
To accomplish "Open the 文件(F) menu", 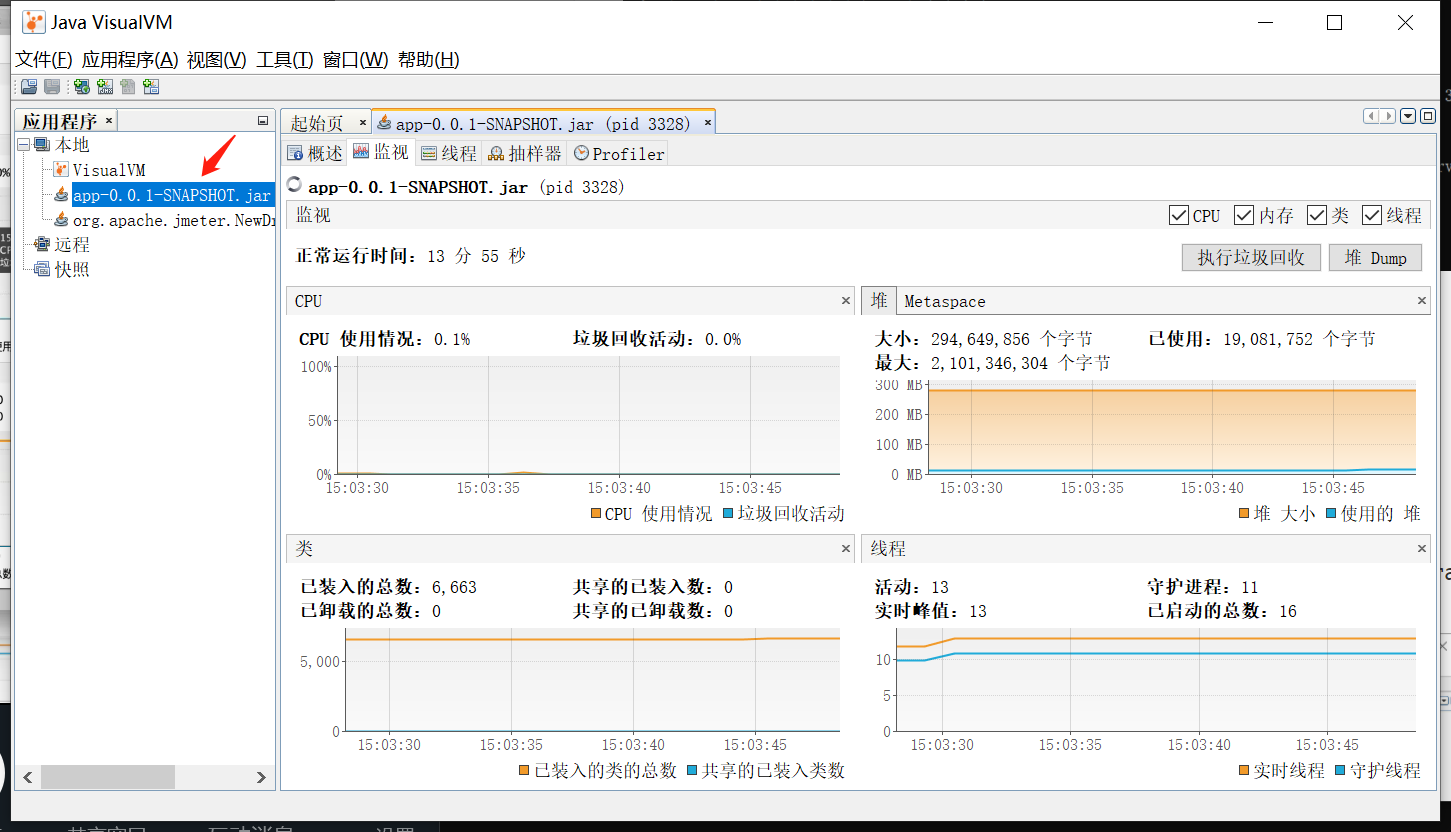I will pyautogui.click(x=44, y=60).
